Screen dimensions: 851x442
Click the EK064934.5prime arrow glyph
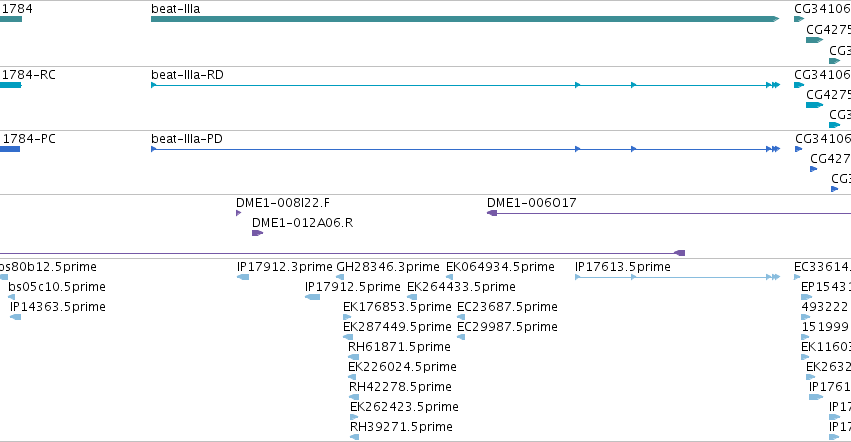(x=449, y=277)
